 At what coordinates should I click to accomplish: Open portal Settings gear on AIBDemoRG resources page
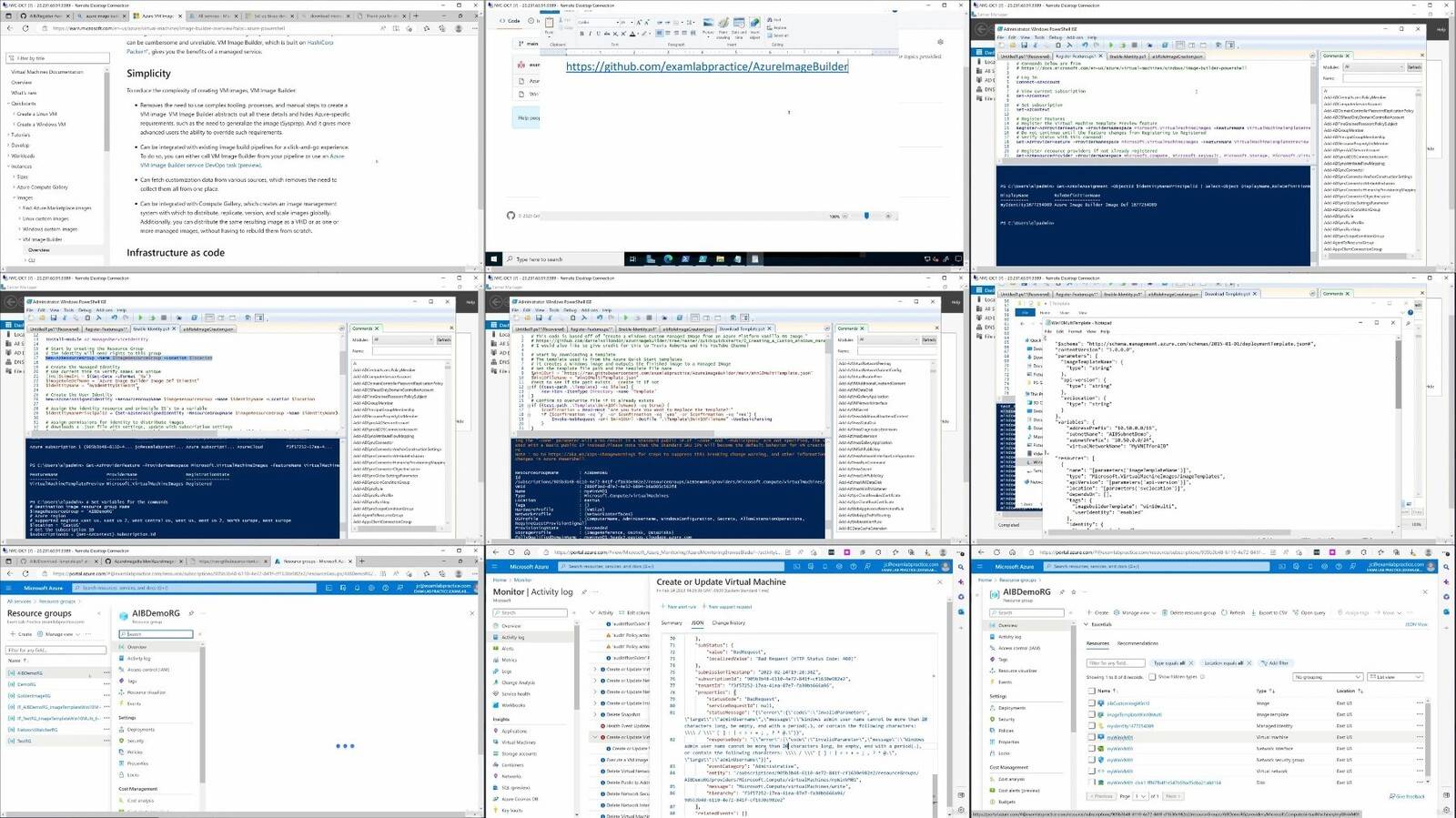1324,566
